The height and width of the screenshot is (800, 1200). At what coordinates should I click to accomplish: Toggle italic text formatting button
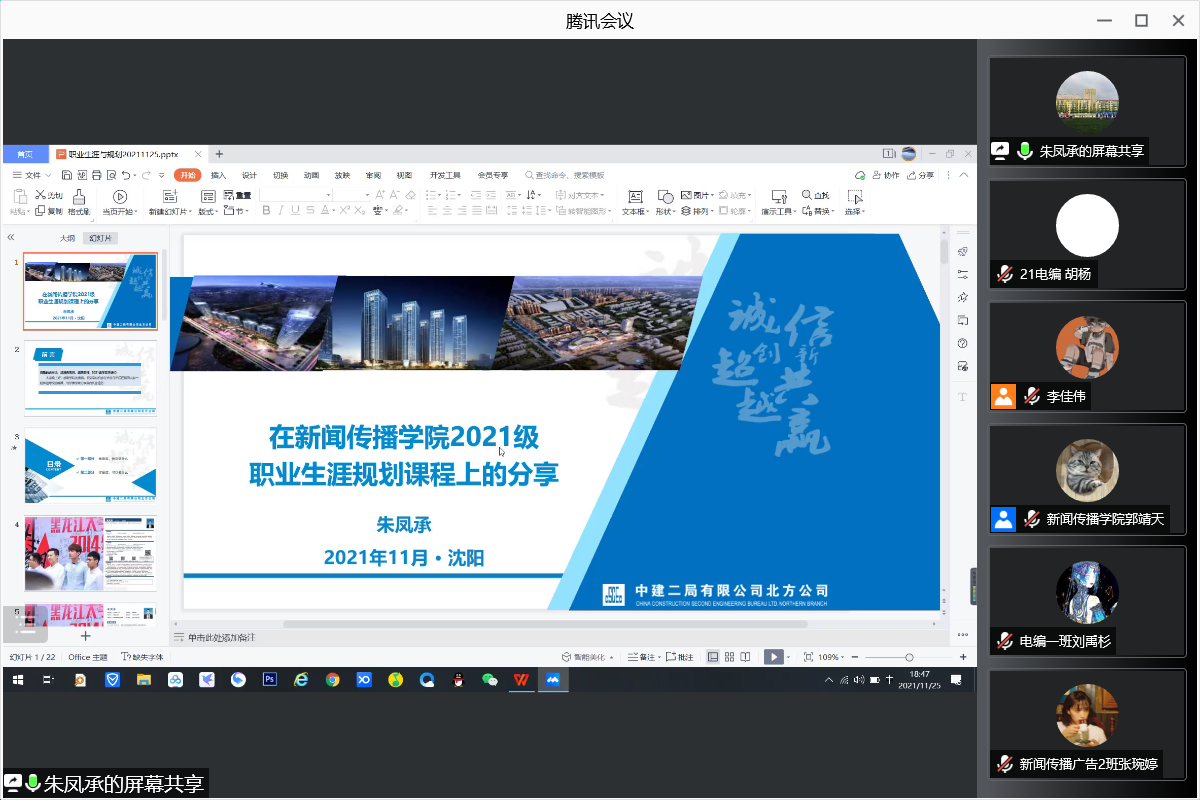[282, 211]
